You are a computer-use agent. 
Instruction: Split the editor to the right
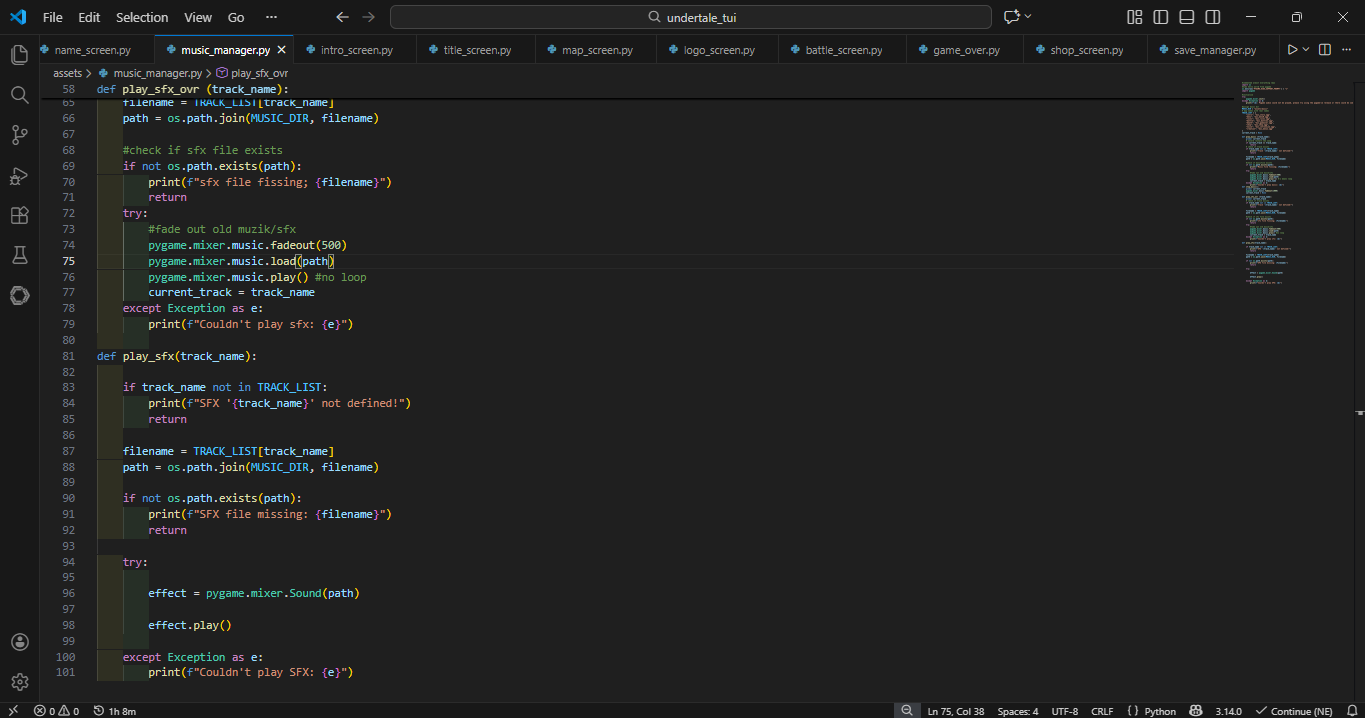pos(1324,50)
